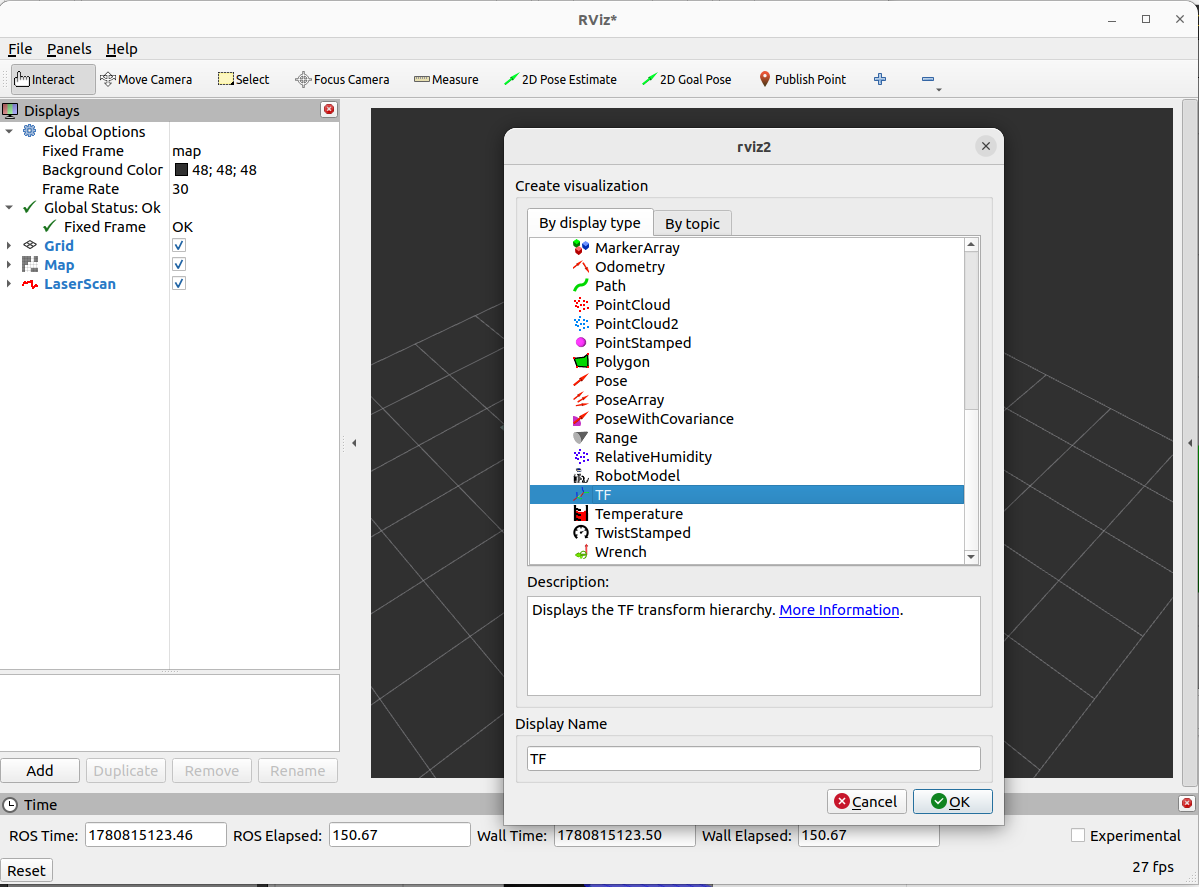1199x887 pixels.
Task: Click the Cancel button
Action: pos(866,801)
